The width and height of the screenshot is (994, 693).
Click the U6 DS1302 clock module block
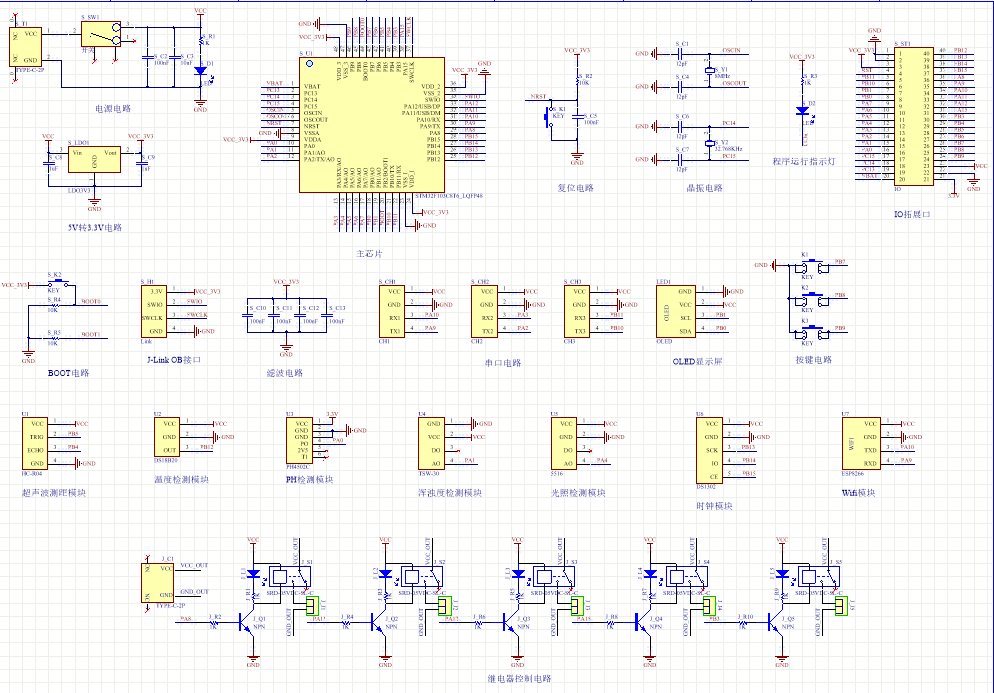coord(709,450)
